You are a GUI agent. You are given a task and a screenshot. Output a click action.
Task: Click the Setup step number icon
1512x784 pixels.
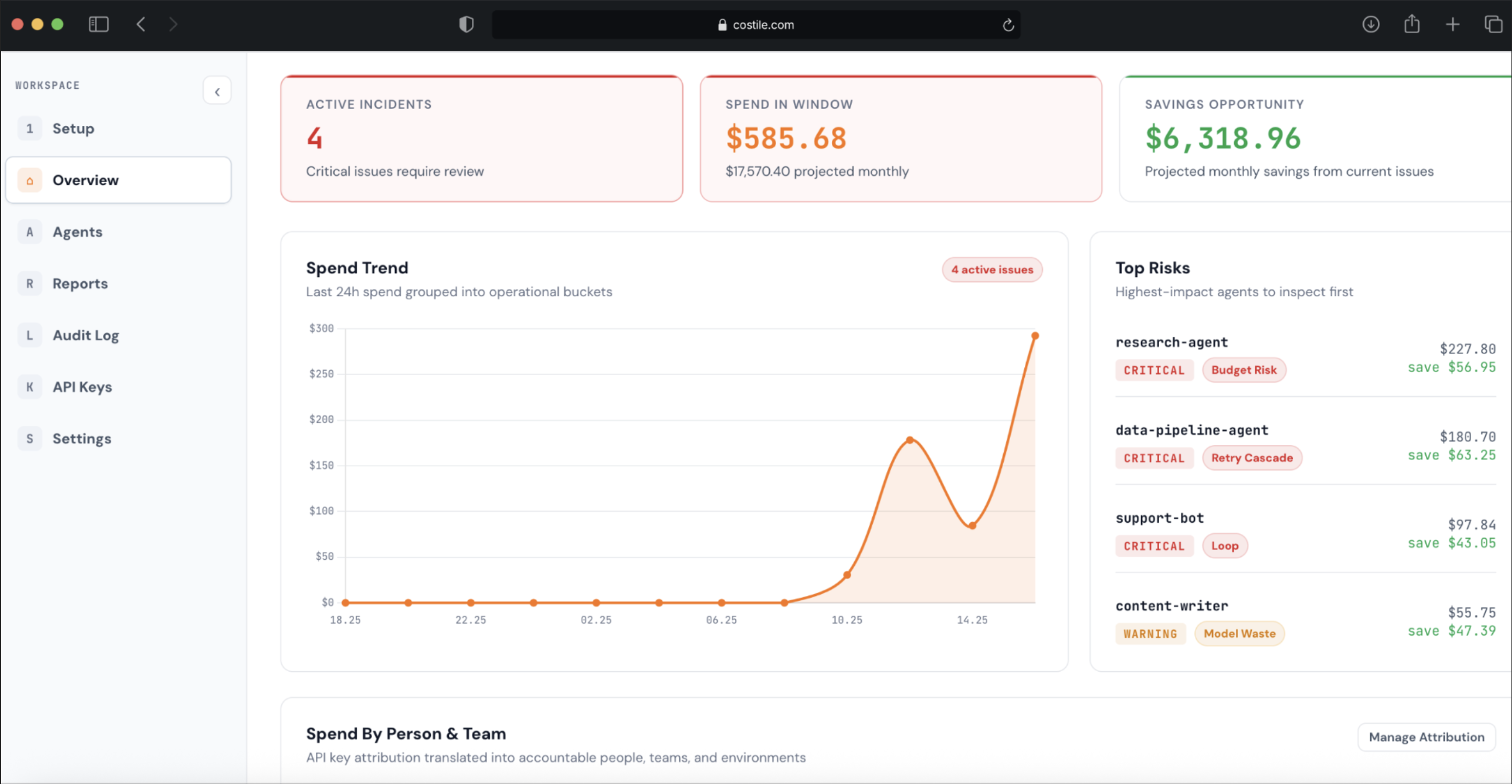coord(29,129)
